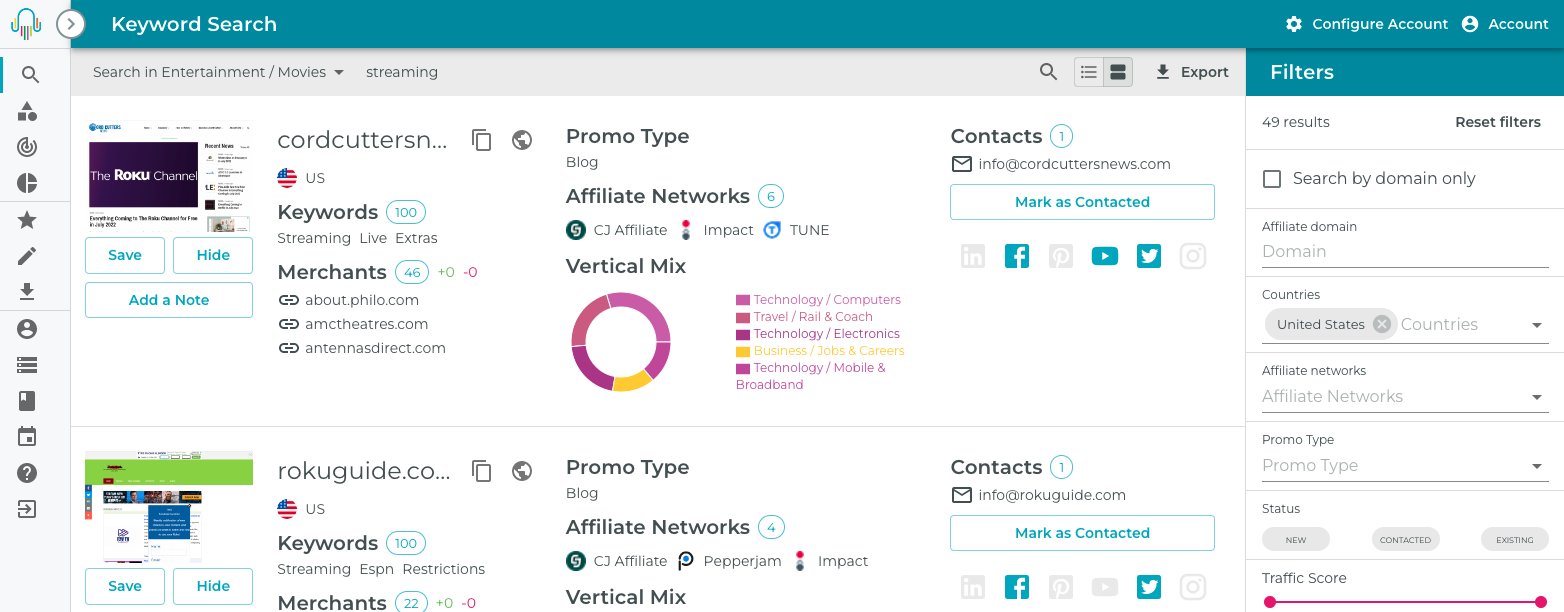Enable Search by domain only checkbox
Image resolution: width=1564 pixels, height=612 pixels.
[x=1272, y=179]
